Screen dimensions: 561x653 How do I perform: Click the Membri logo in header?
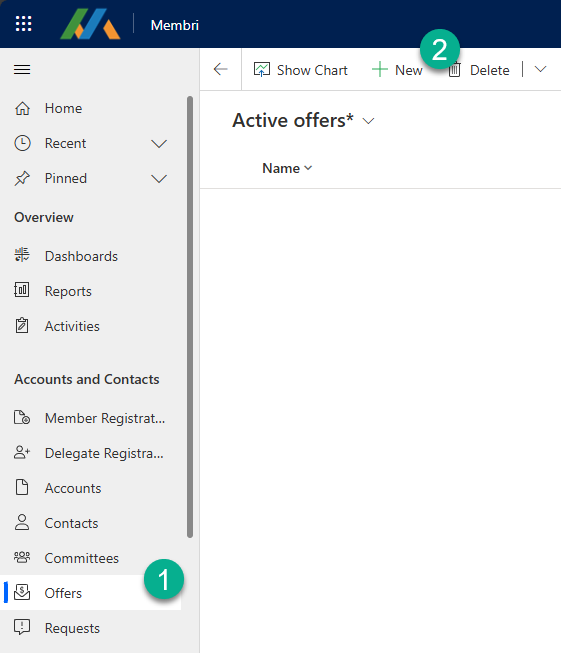click(90, 24)
